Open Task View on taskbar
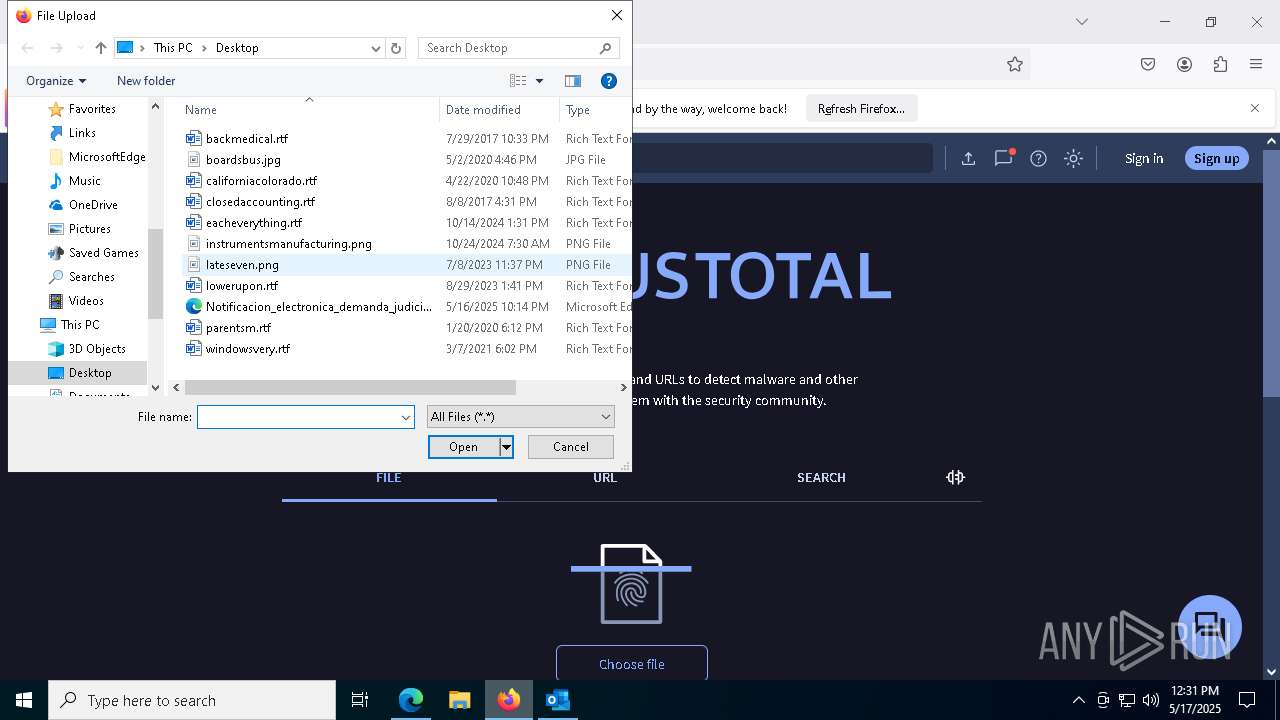The image size is (1280, 720). coord(360,700)
